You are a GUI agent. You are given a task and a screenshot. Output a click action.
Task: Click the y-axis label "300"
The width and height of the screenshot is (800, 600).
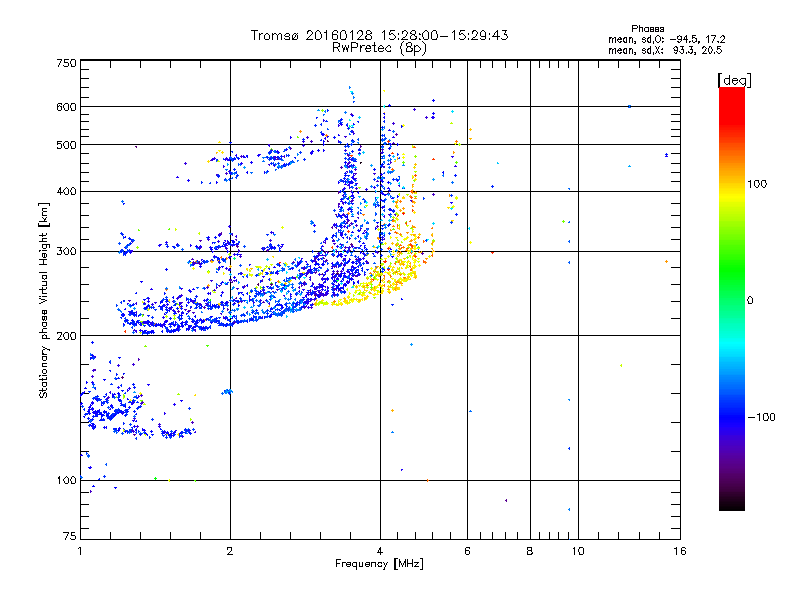pyautogui.click(x=66, y=251)
